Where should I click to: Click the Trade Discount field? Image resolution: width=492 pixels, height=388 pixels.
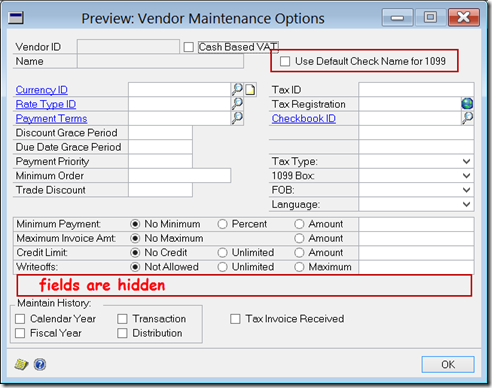(x=160, y=190)
